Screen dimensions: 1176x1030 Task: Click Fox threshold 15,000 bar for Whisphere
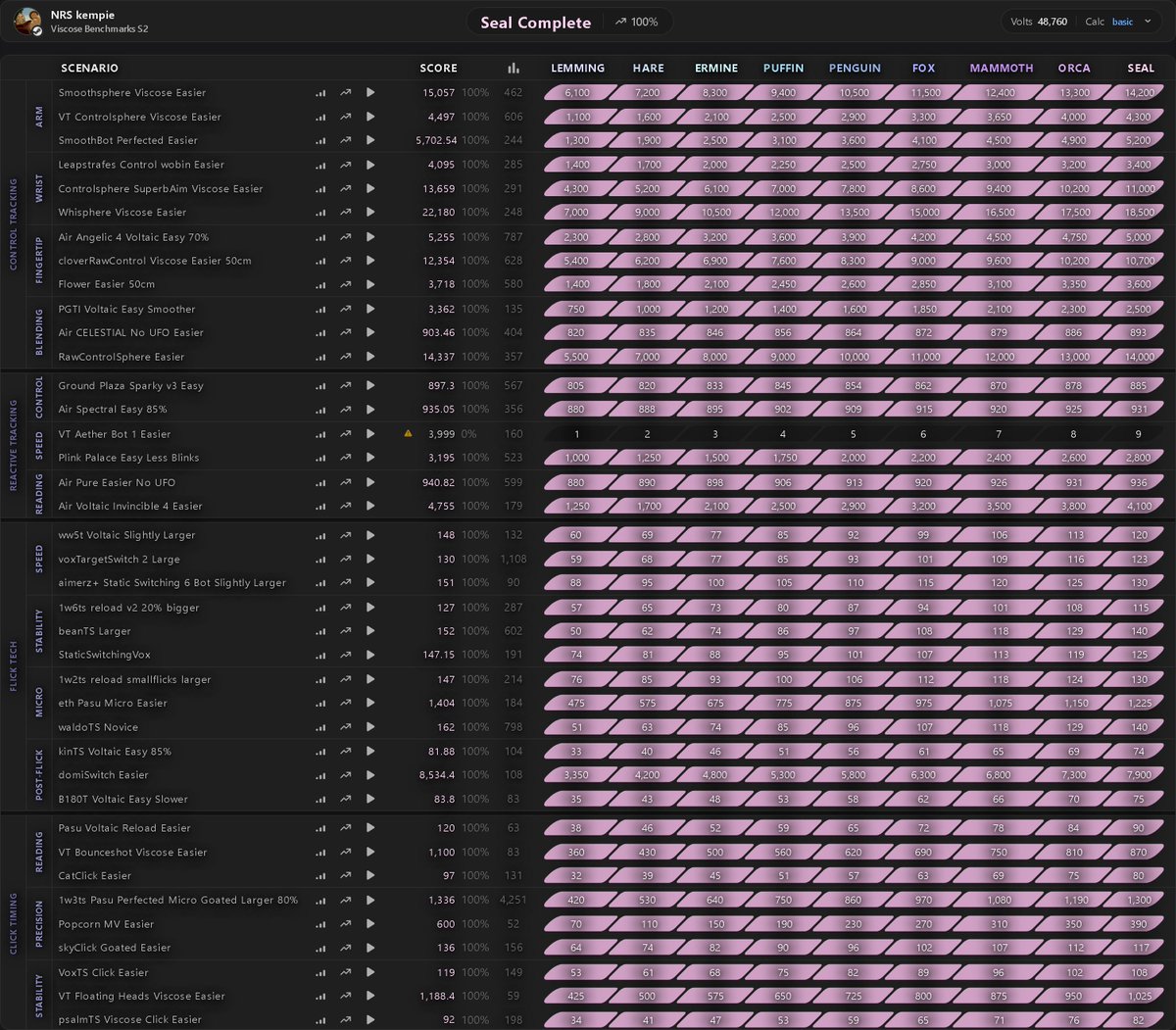pyautogui.click(x=923, y=213)
